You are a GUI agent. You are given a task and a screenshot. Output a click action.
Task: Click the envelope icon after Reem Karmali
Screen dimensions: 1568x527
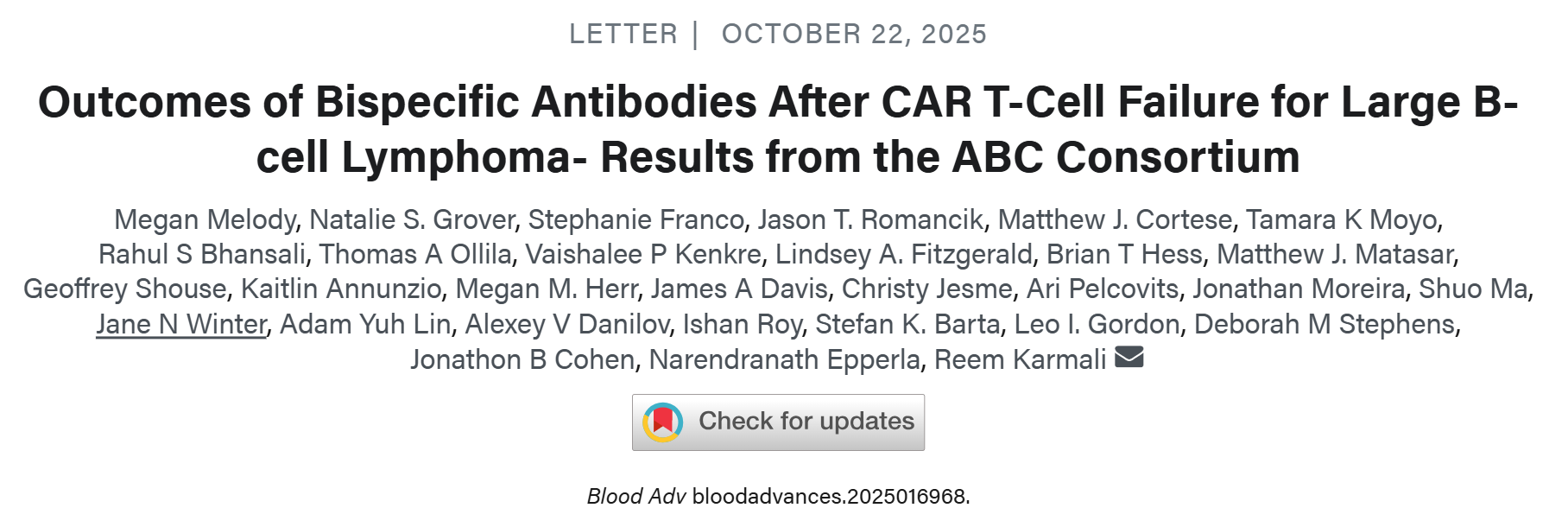(x=1129, y=357)
